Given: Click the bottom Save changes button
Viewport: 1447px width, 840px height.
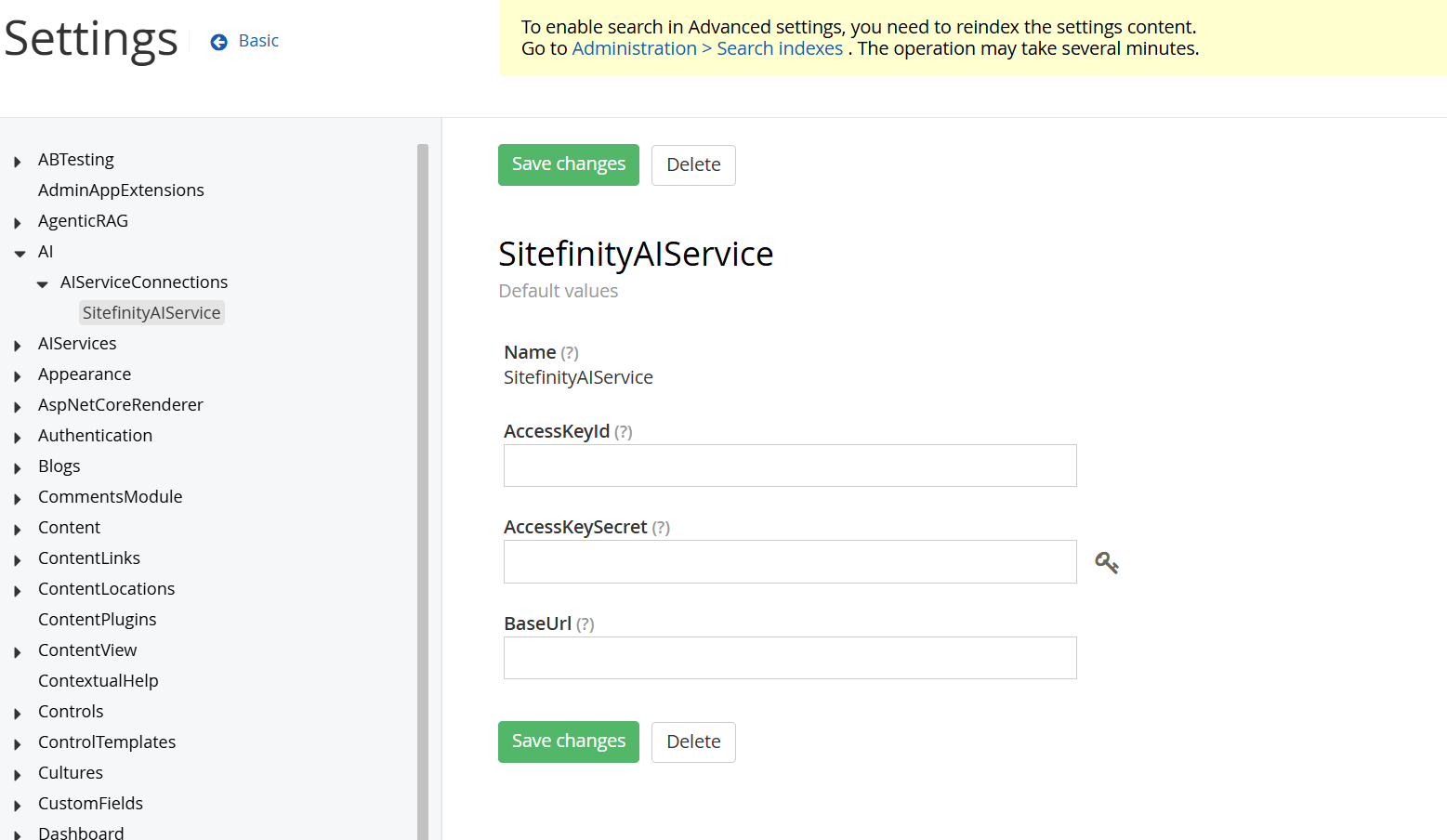Looking at the screenshot, I should pos(569,742).
